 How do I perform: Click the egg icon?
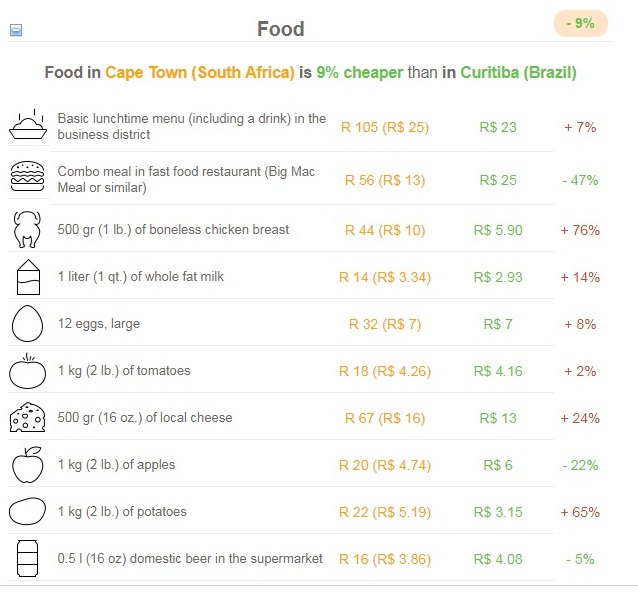tap(27, 324)
